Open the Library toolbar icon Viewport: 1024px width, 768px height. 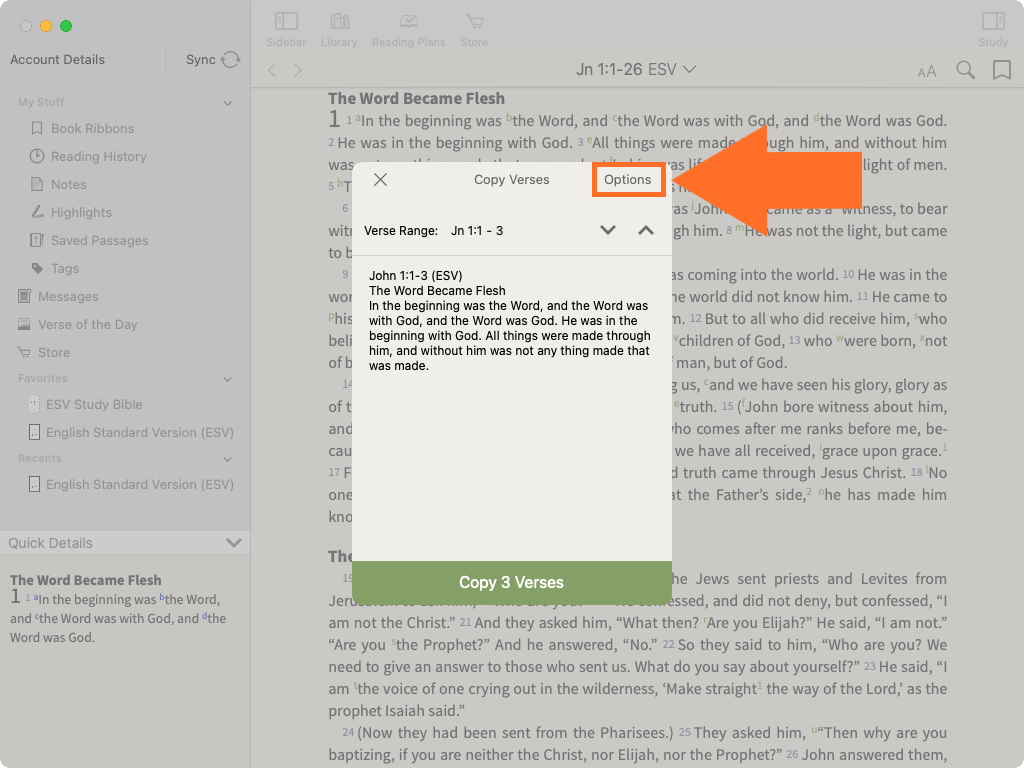click(x=339, y=29)
